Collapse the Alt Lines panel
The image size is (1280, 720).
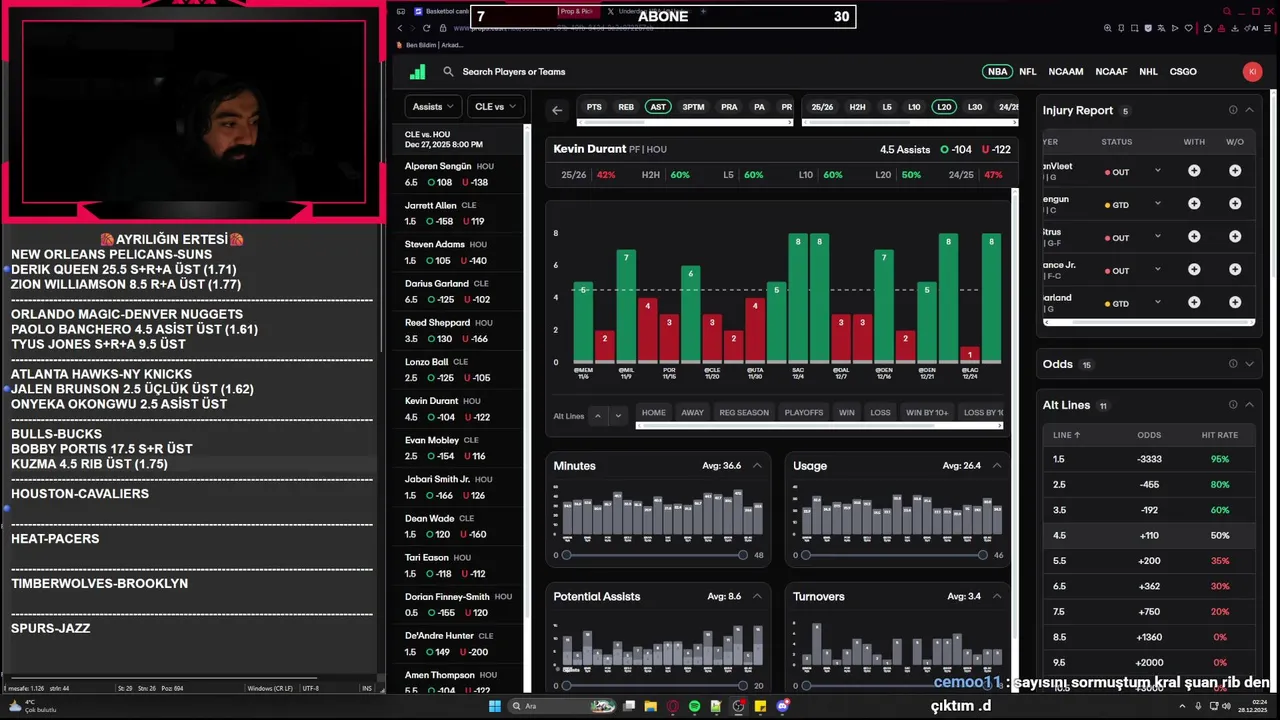1249,405
